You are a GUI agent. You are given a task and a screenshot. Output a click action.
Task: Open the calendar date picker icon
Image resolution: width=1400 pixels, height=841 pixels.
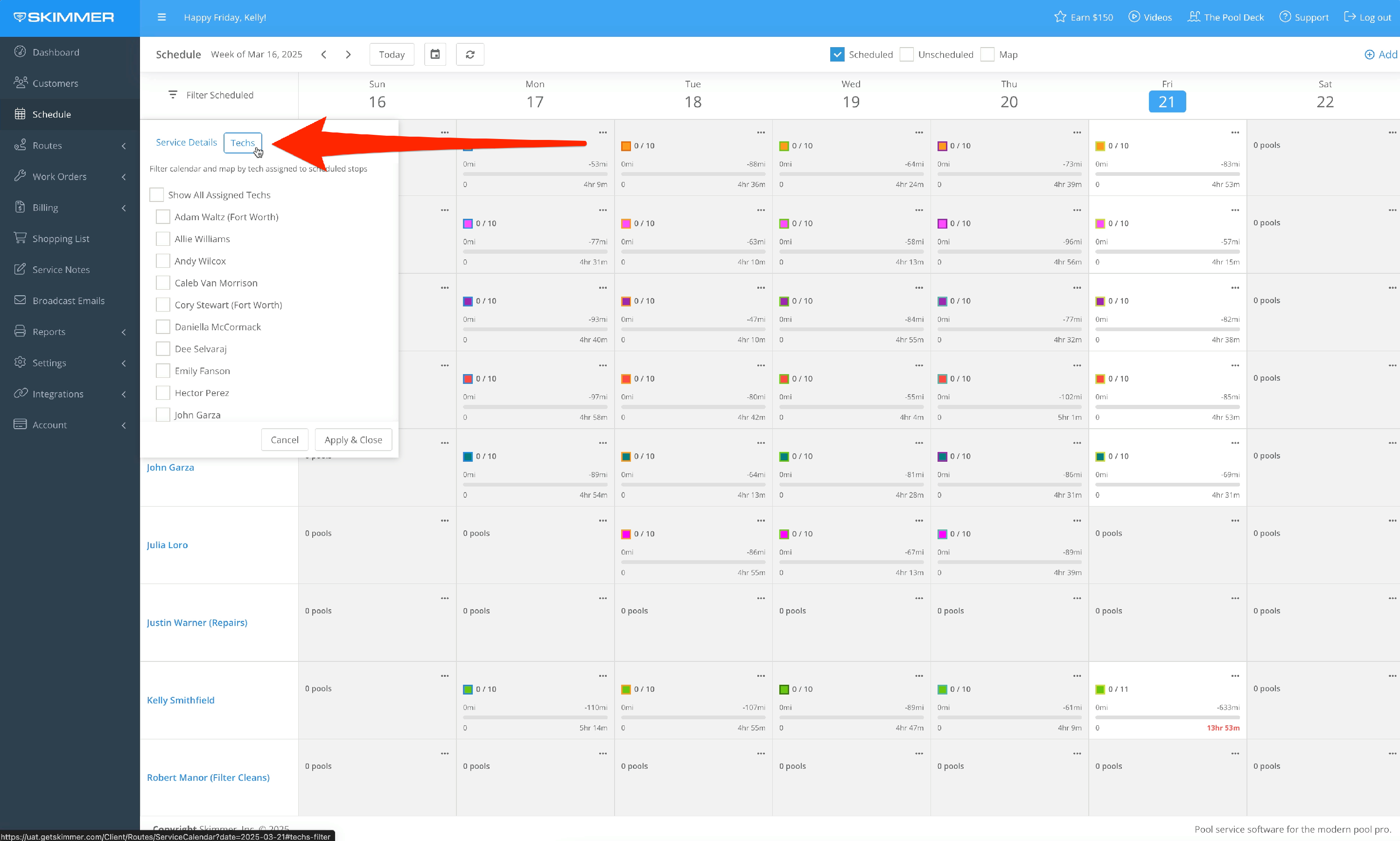point(435,55)
